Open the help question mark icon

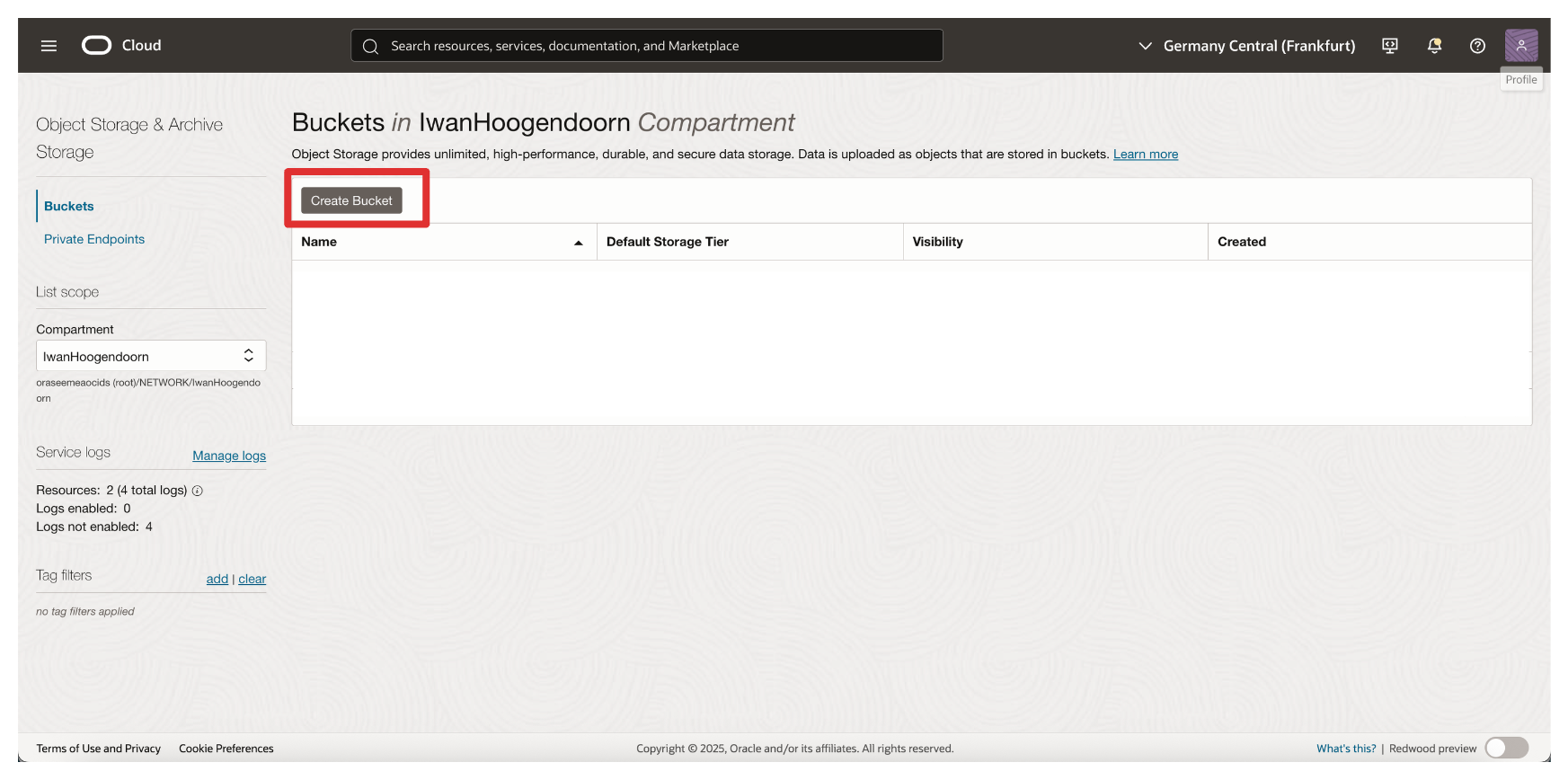click(x=1477, y=46)
